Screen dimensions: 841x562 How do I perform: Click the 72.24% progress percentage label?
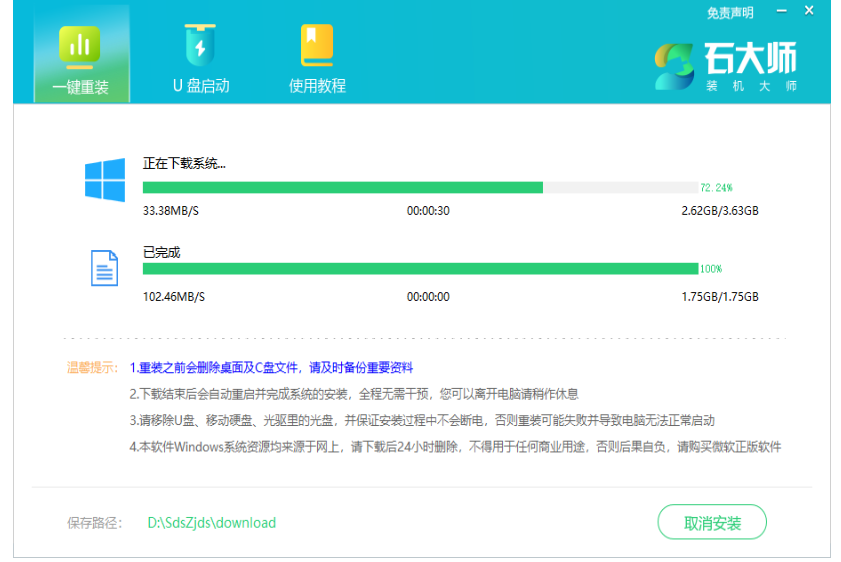point(716,187)
